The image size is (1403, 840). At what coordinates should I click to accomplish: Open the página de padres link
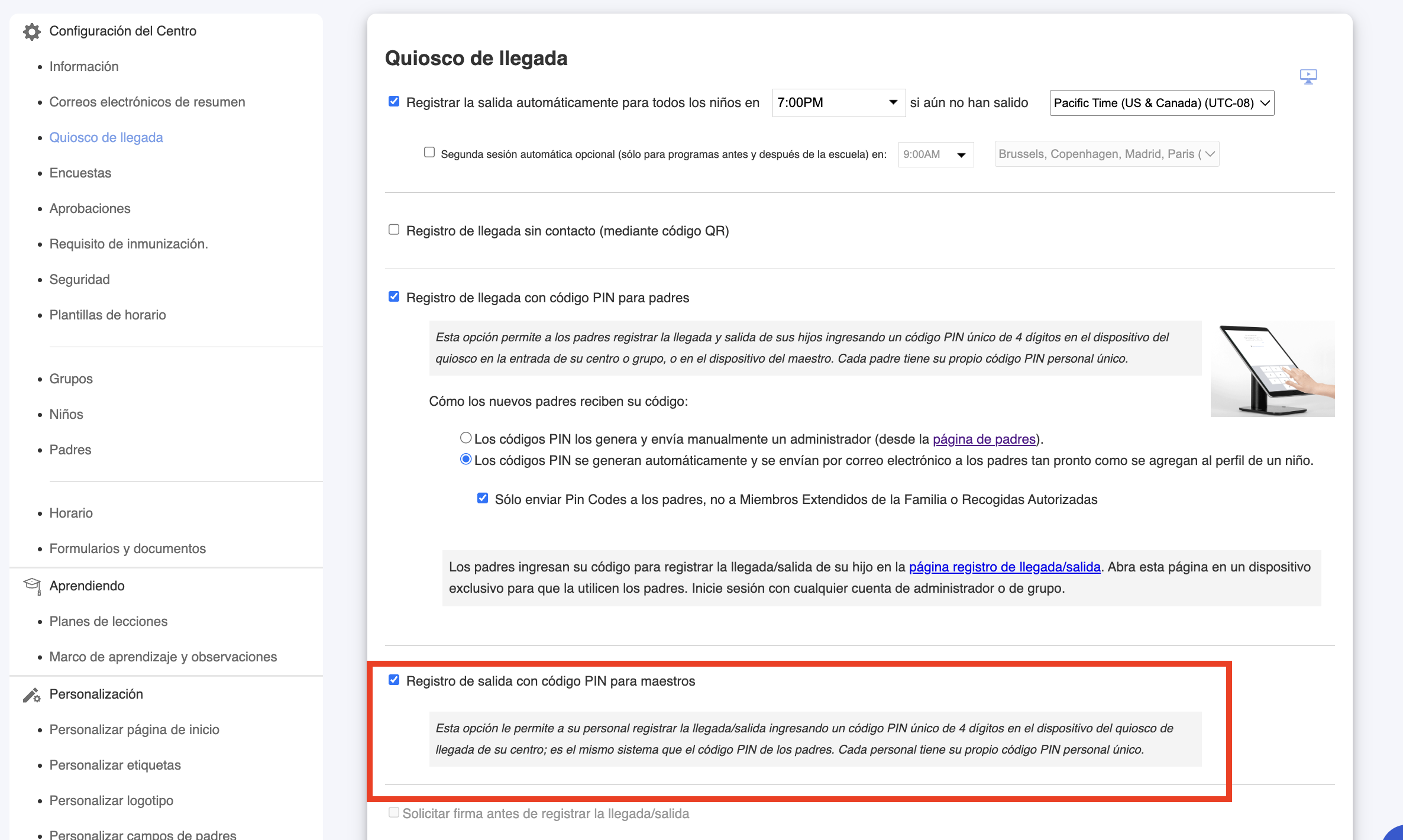coord(984,439)
